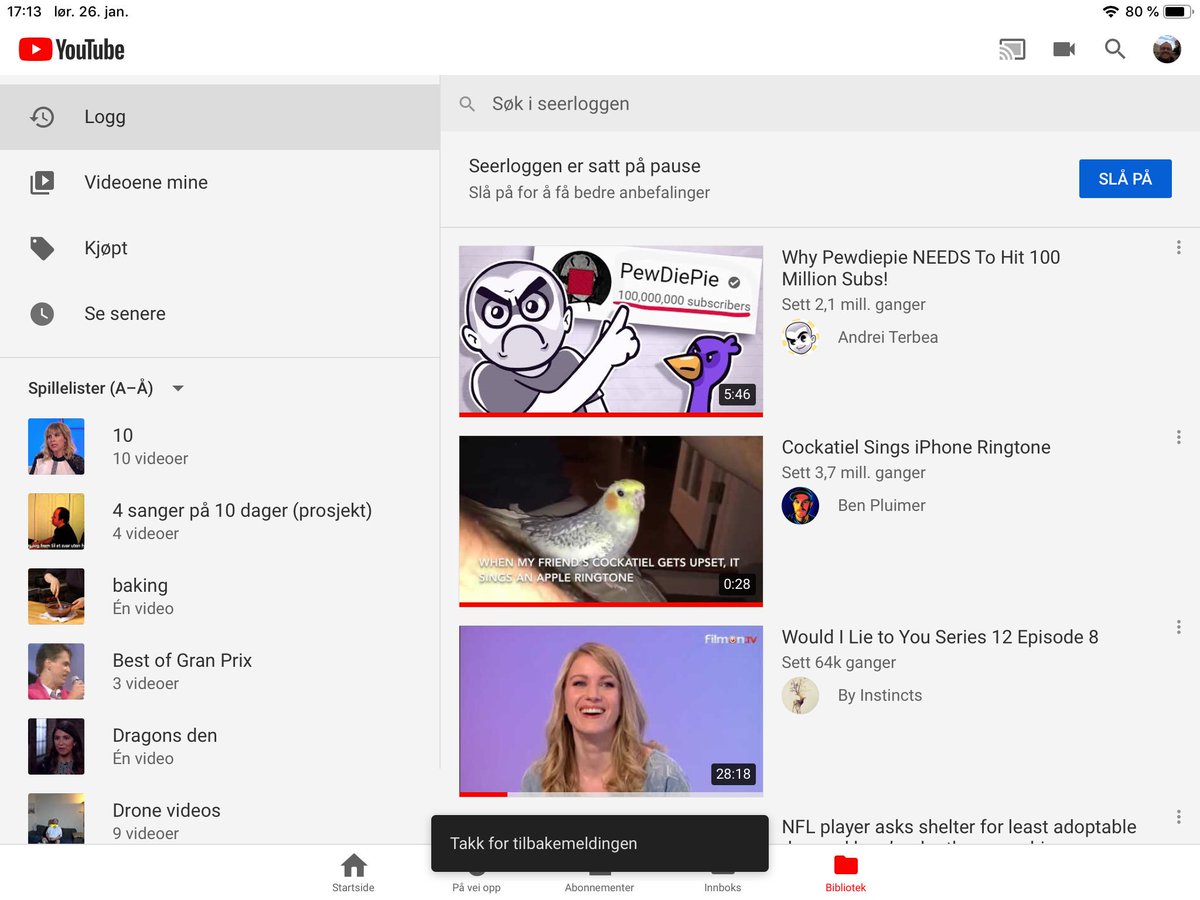
Task: Open Videoene mine section
Action: 220,182
